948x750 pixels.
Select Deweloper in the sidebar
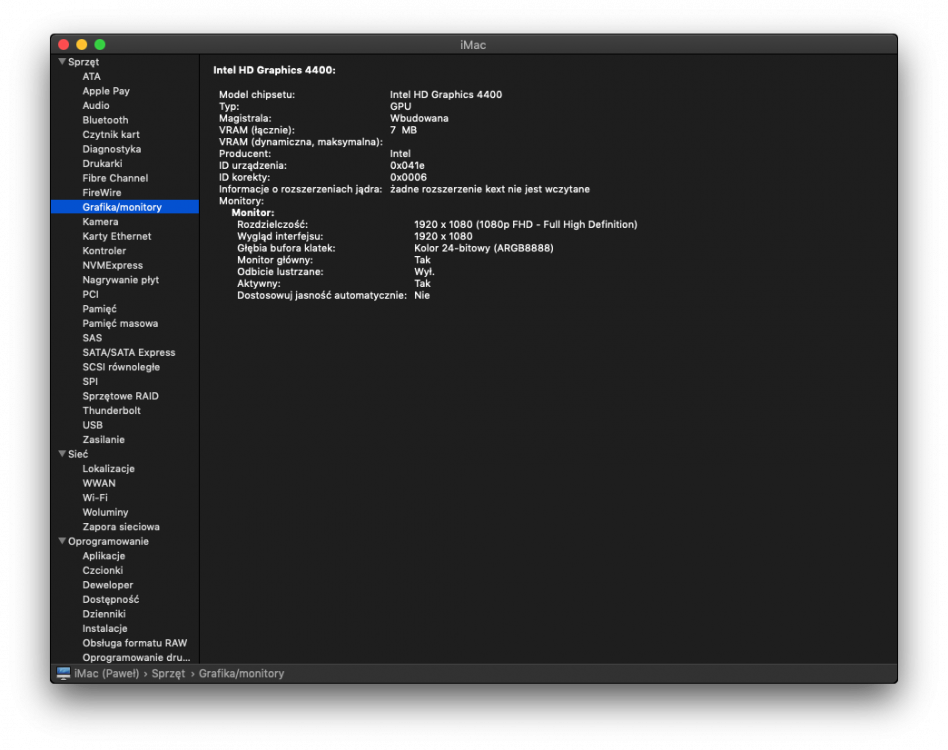(x=108, y=584)
